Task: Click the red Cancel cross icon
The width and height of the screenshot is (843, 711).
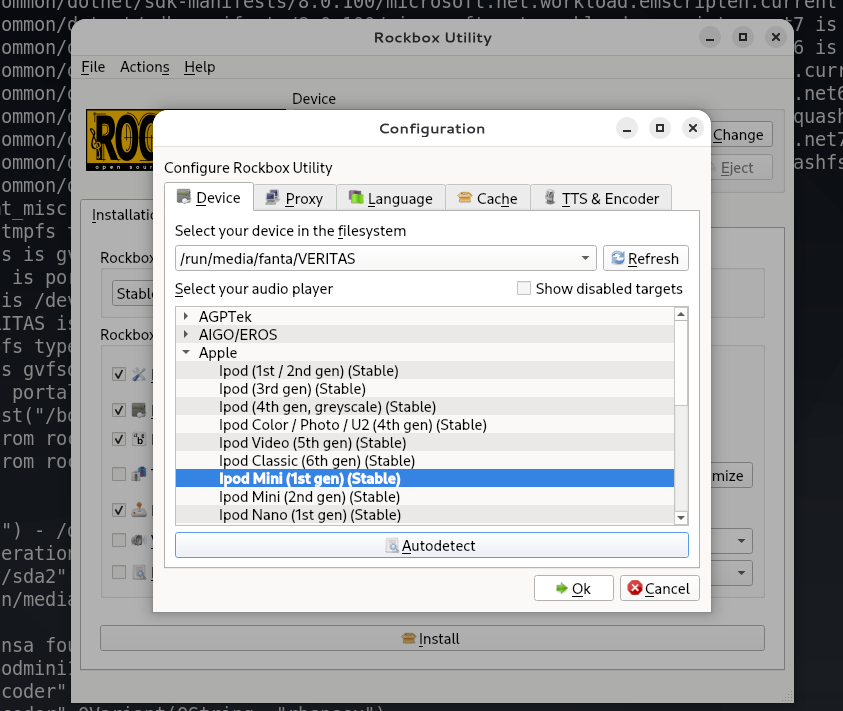Action: 633,588
